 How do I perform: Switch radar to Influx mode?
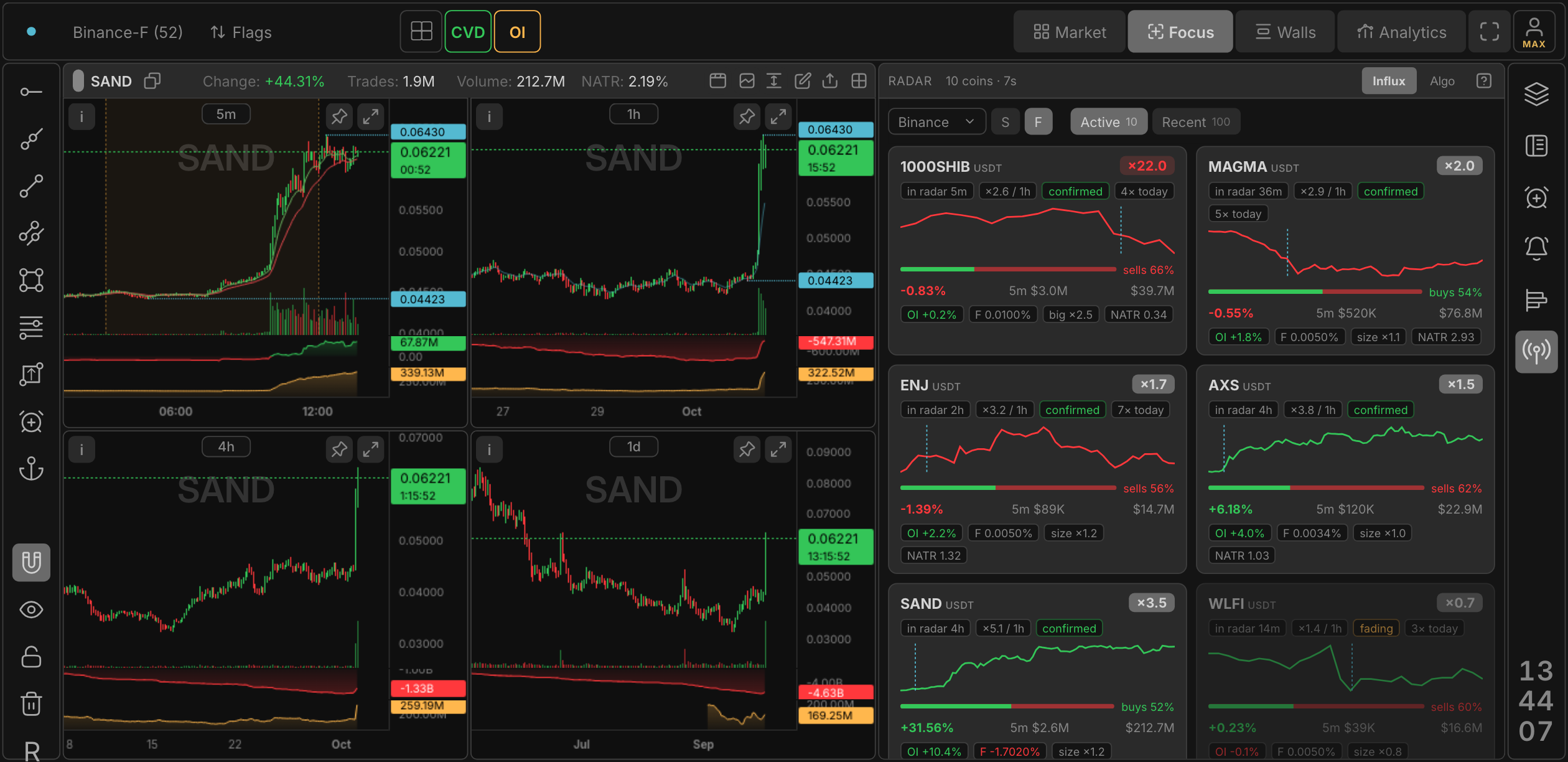pos(1389,81)
